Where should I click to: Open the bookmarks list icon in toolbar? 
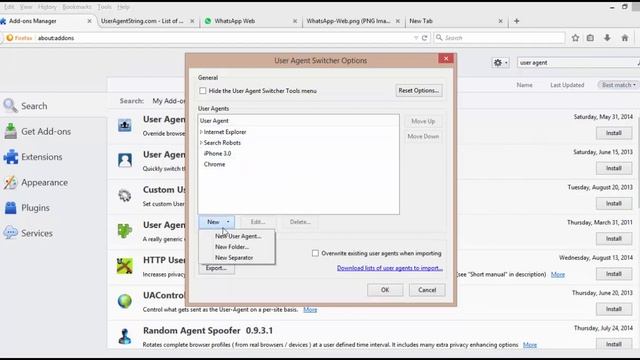coord(590,38)
